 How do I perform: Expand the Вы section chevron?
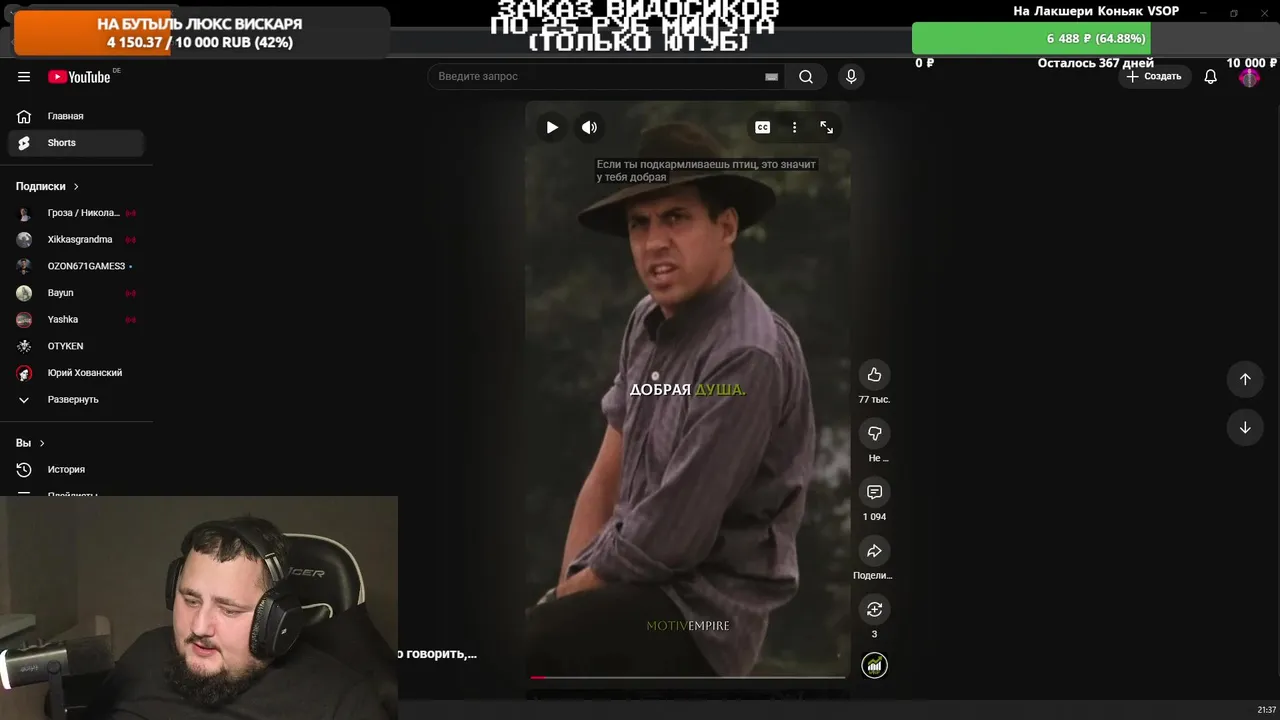(42, 443)
